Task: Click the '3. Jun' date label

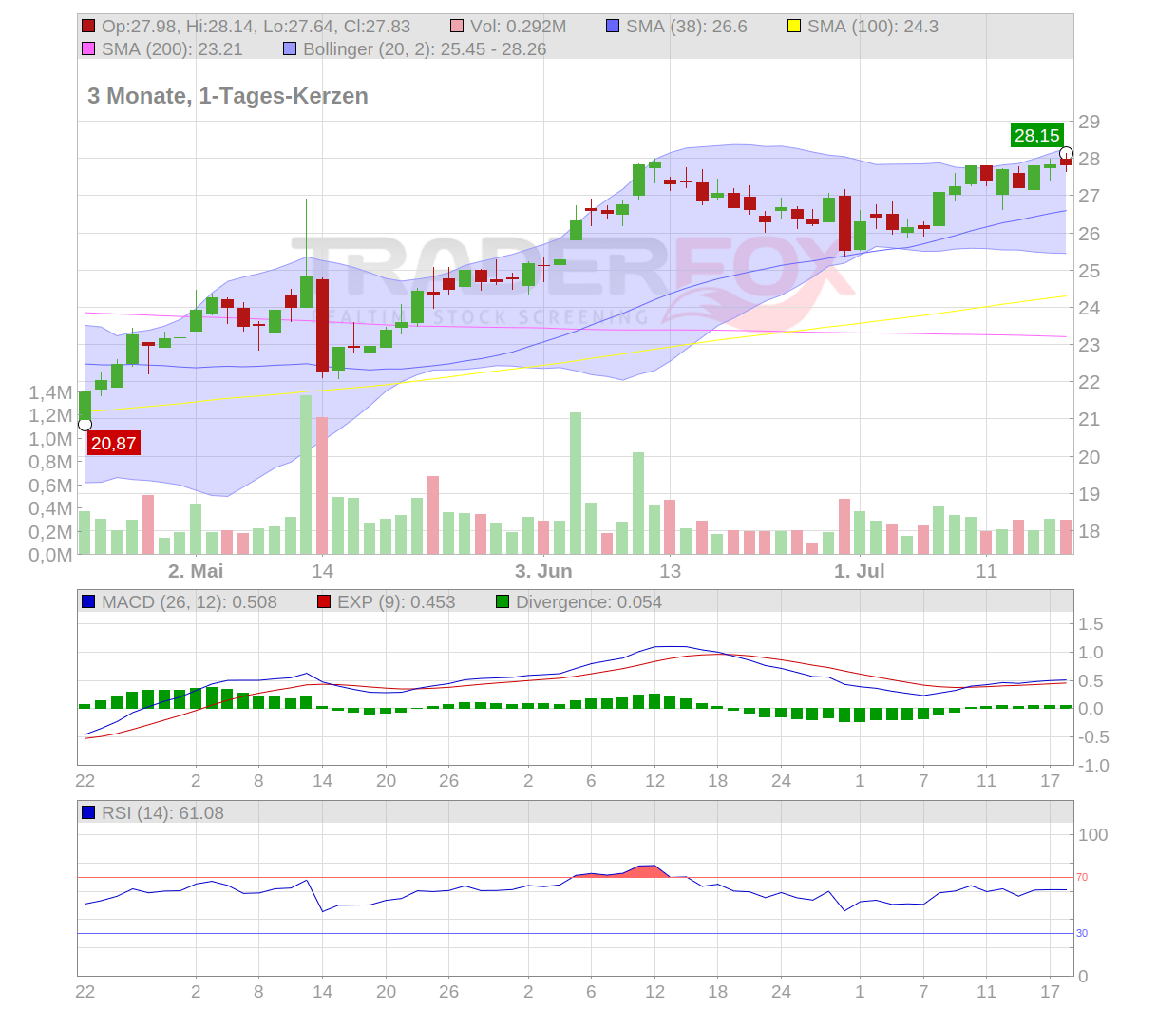Action: pos(543,571)
